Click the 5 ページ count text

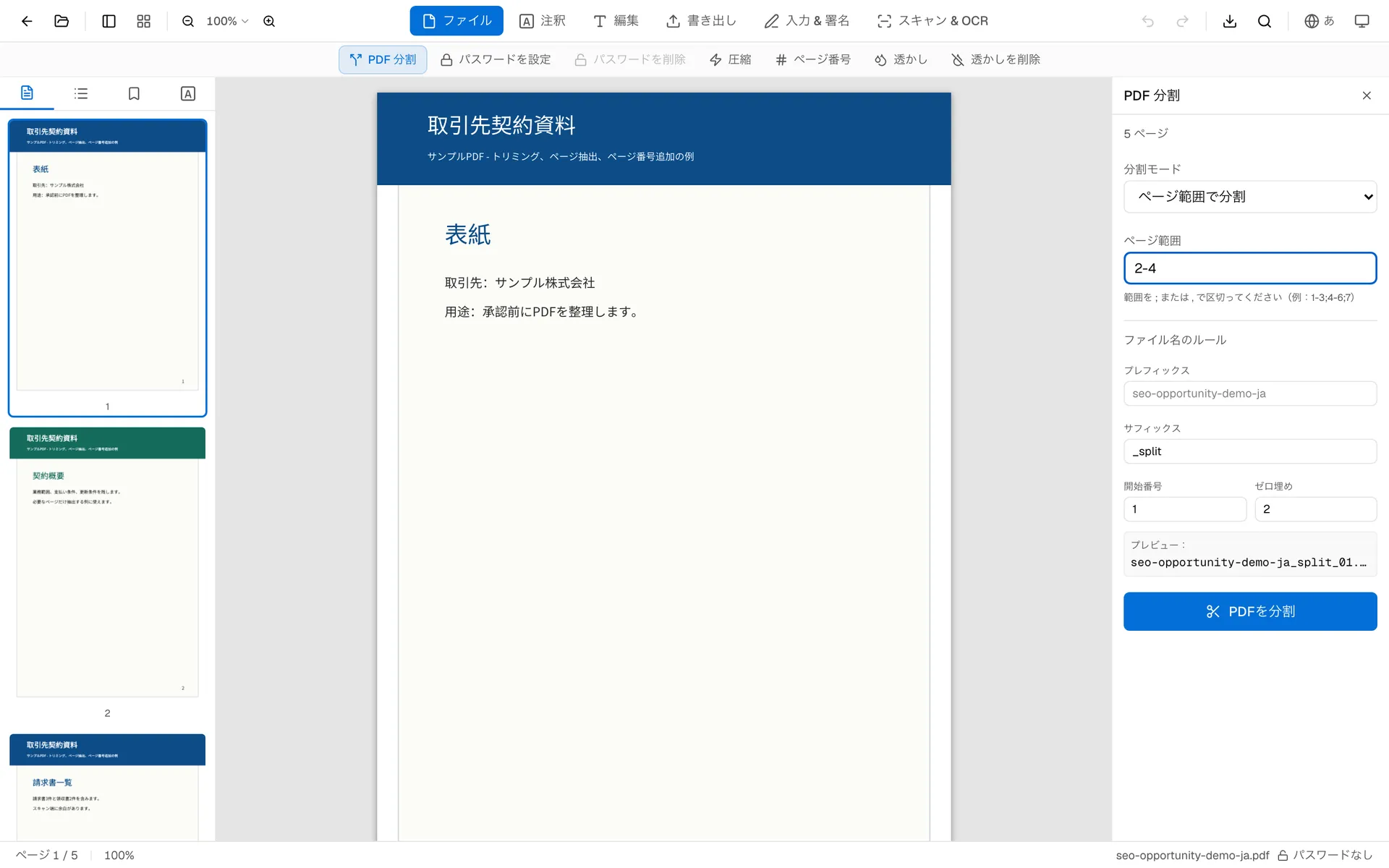1146,134
